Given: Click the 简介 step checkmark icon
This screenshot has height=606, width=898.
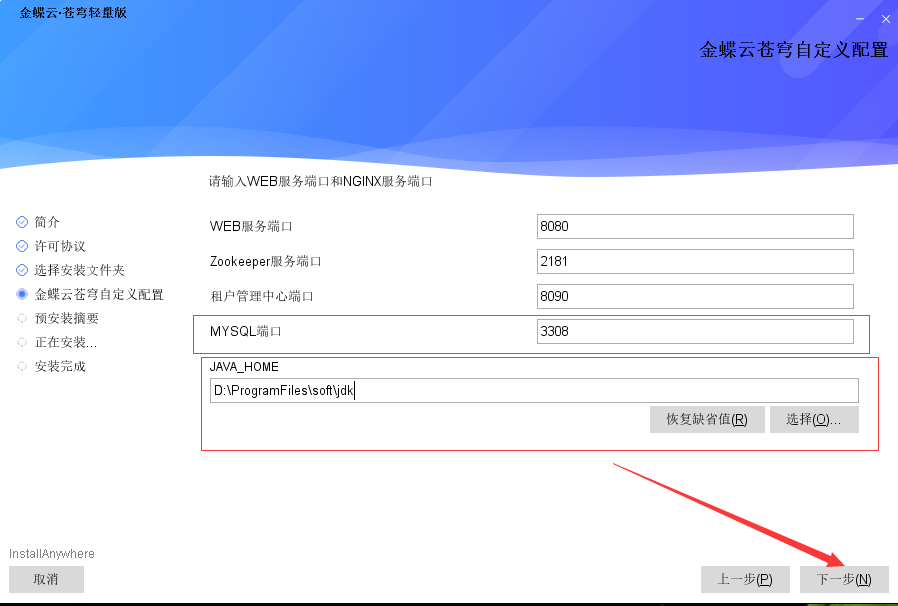Looking at the screenshot, I should [22, 222].
